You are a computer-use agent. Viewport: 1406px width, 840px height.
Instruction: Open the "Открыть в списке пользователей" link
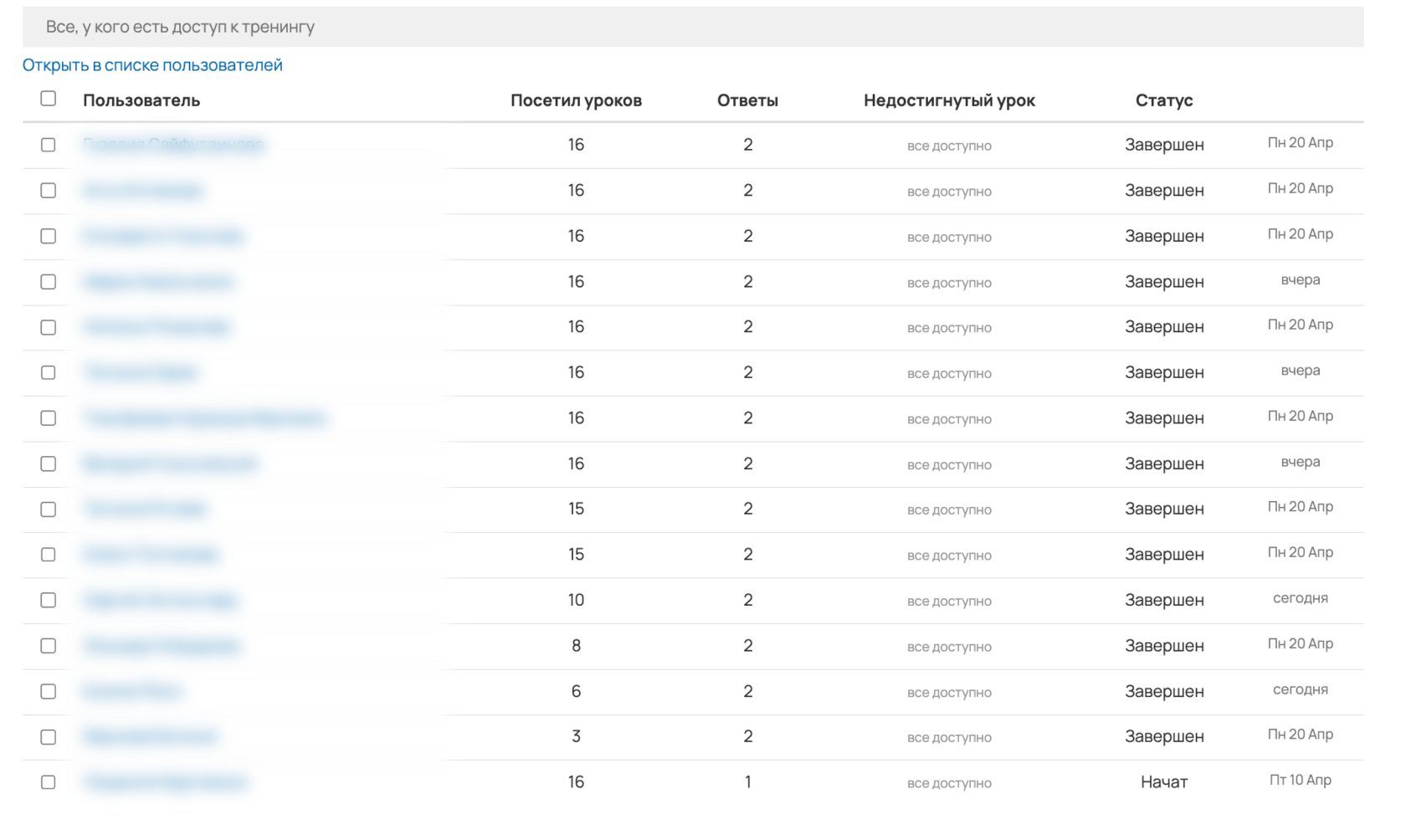pyautogui.click(x=152, y=65)
